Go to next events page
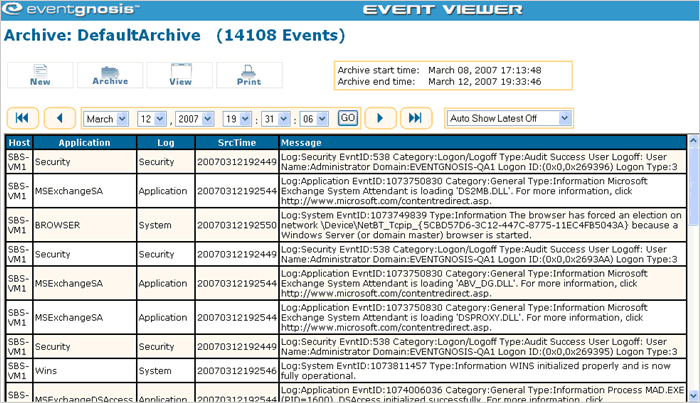The height and width of the screenshot is (403, 700). click(x=380, y=118)
